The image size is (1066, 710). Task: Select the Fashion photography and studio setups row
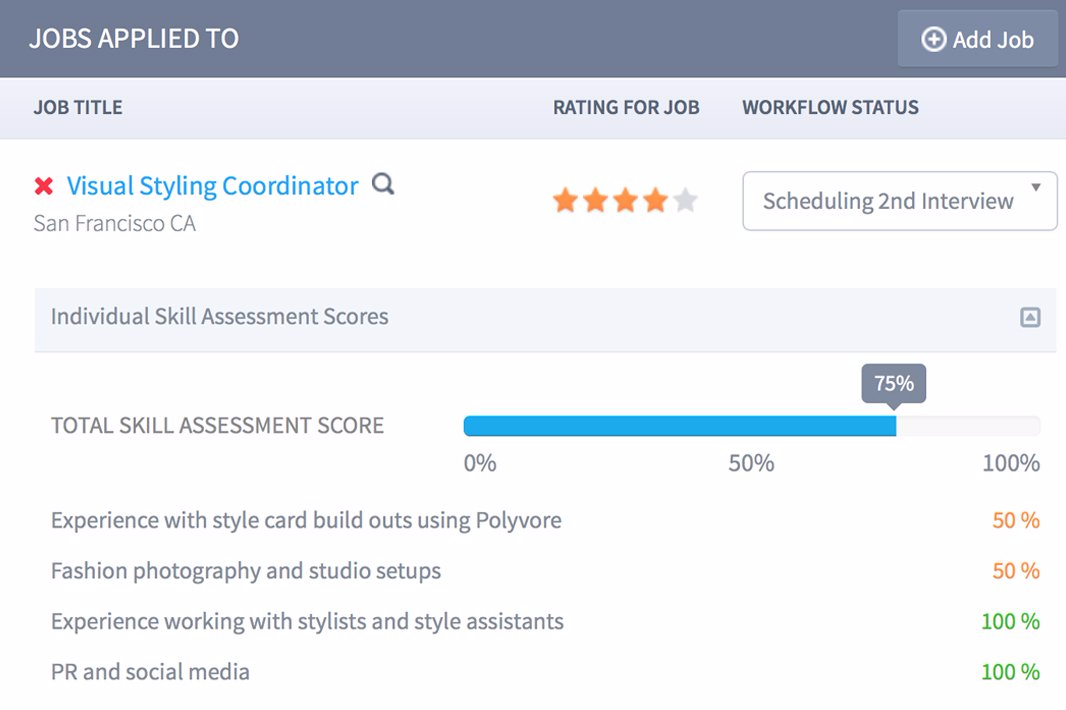(245, 570)
